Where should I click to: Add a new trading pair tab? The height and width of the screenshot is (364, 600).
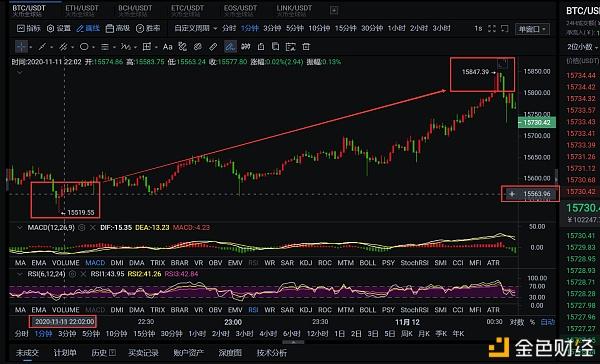[x=334, y=10]
